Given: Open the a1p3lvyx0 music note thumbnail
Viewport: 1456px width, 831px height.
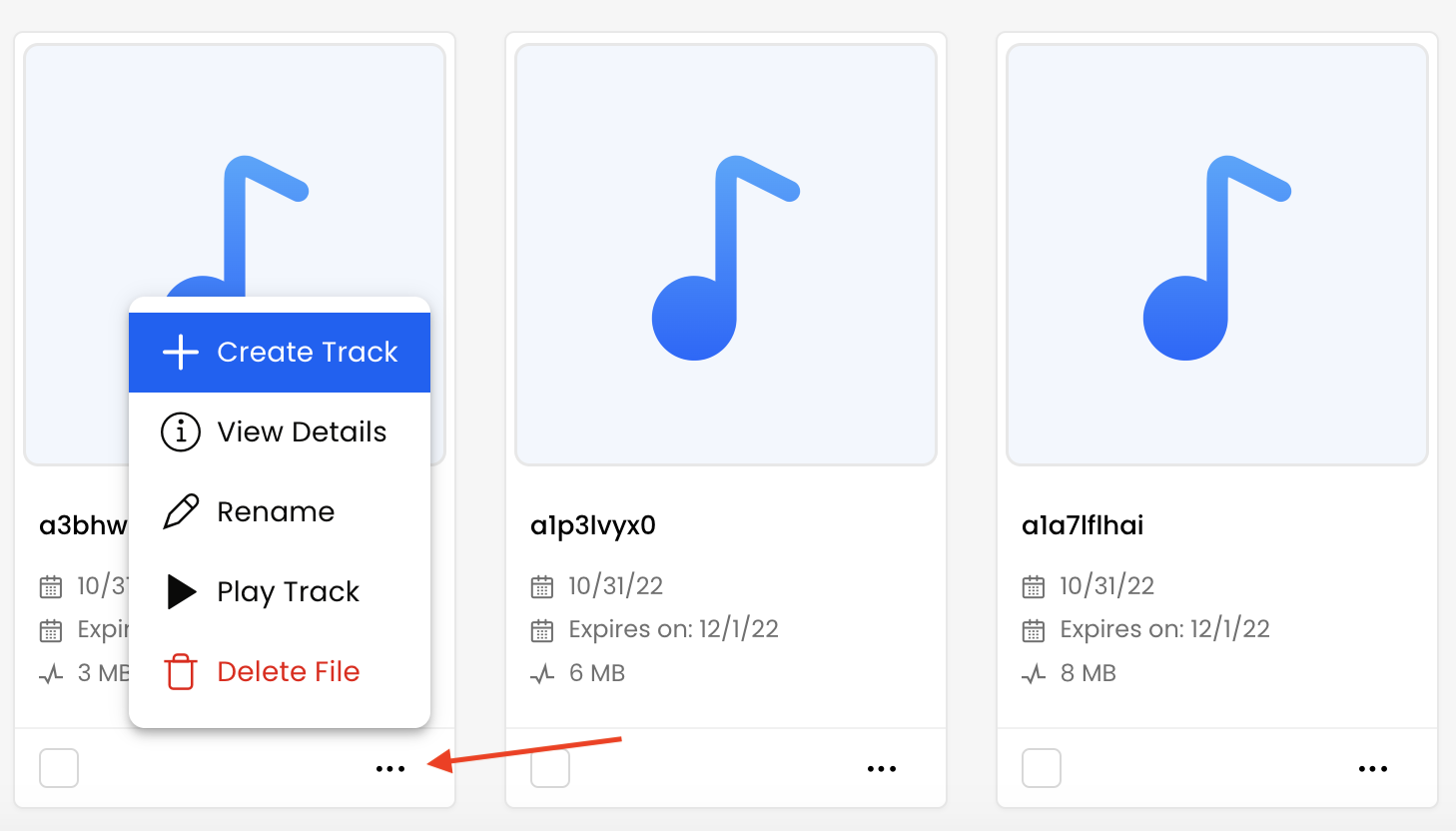Looking at the screenshot, I should click(x=726, y=255).
